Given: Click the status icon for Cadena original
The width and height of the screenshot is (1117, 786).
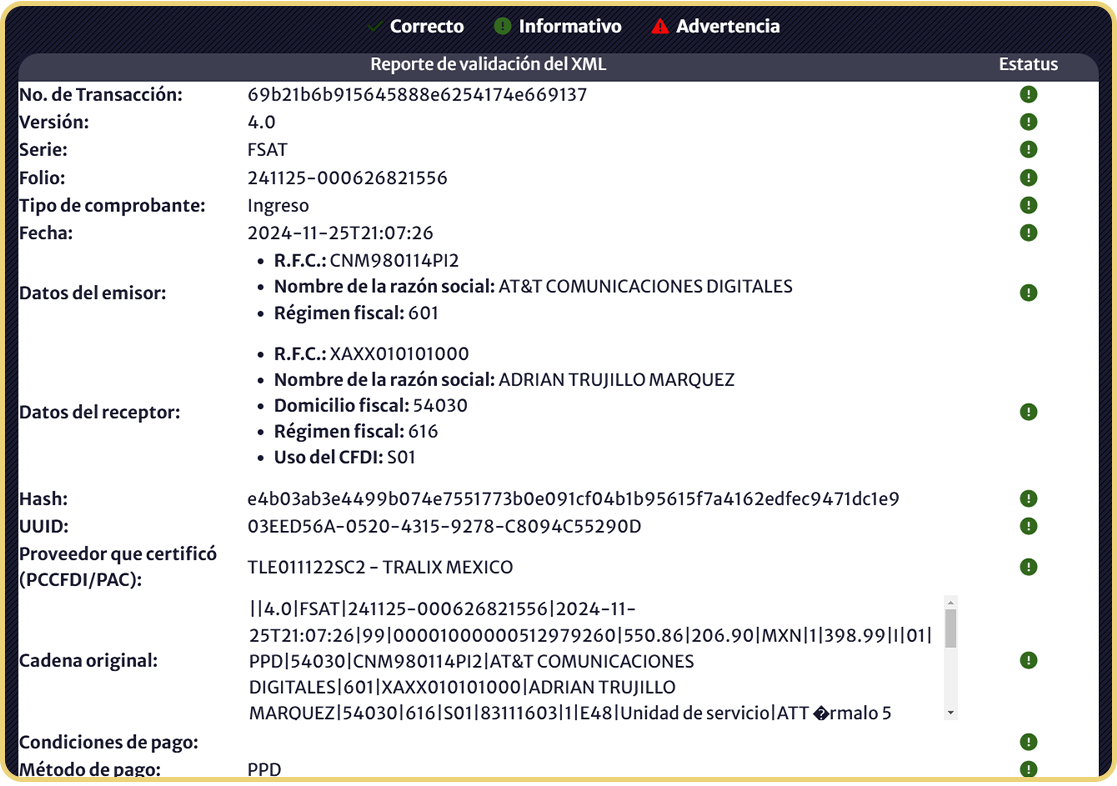Looking at the screenshot, I should point(1028,660).
